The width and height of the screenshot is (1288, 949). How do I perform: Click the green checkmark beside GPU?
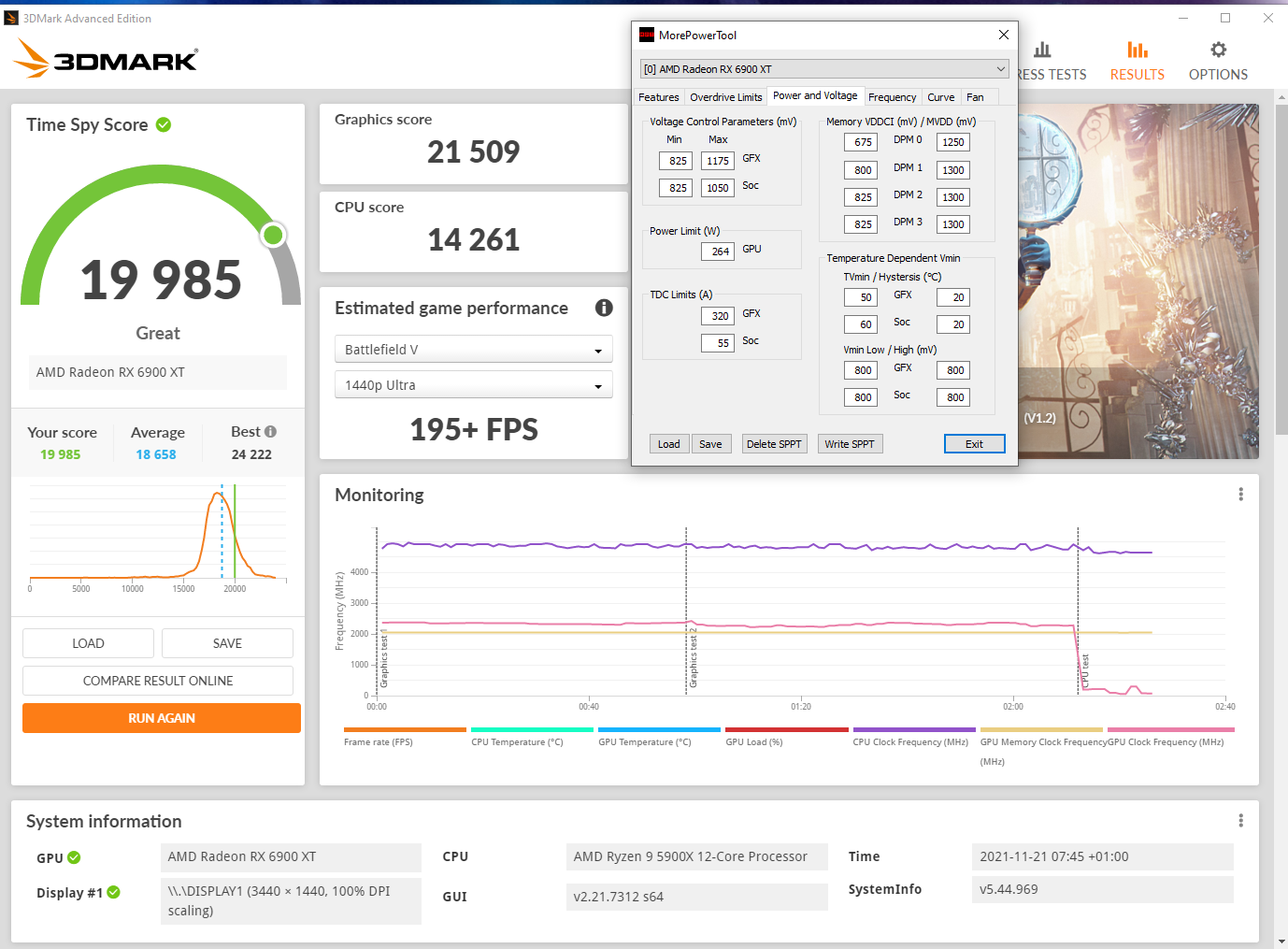click(x=74, y=857)
